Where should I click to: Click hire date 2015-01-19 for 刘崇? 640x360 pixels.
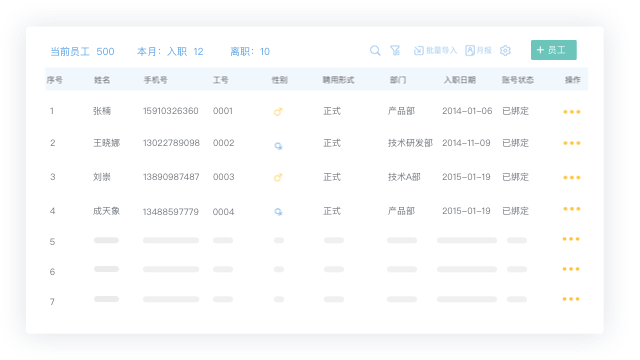pos(466,177)
